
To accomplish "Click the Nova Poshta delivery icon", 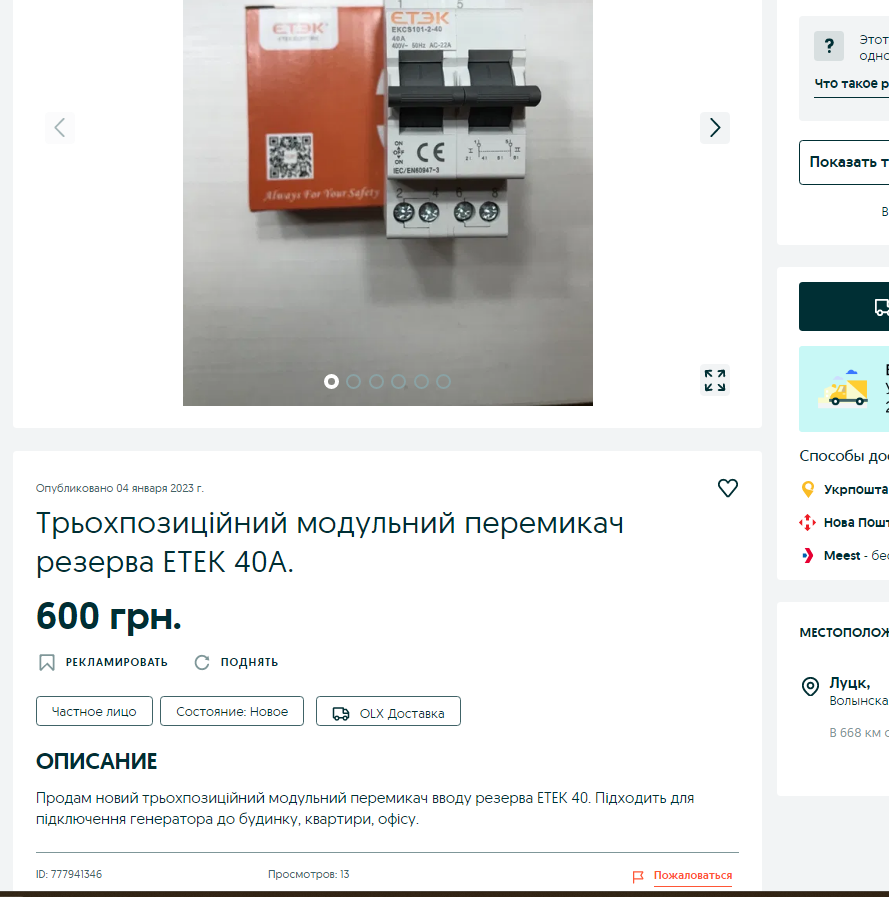I will (x=807, y=522).
